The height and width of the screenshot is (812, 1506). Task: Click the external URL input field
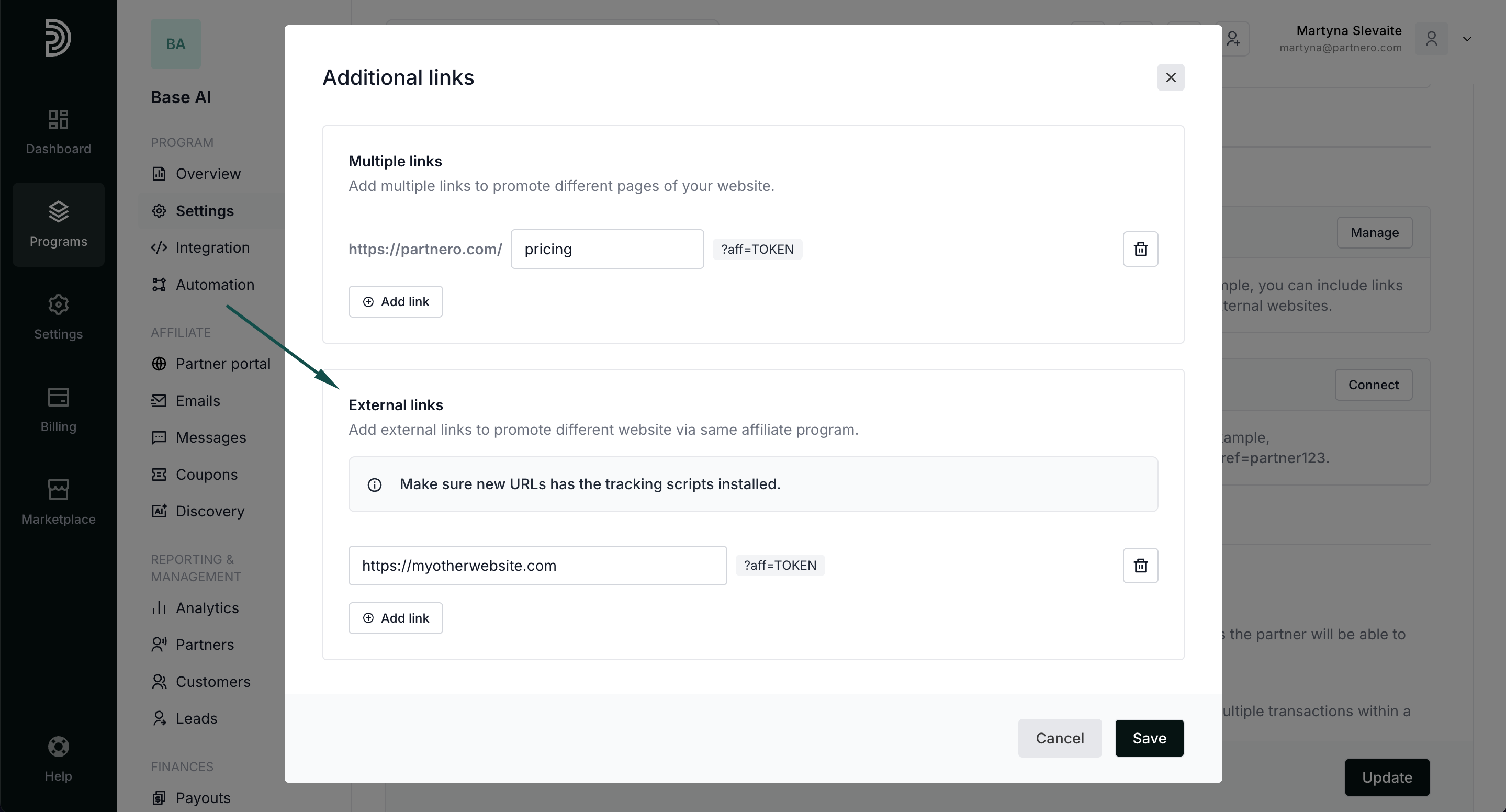pos(537,565)
